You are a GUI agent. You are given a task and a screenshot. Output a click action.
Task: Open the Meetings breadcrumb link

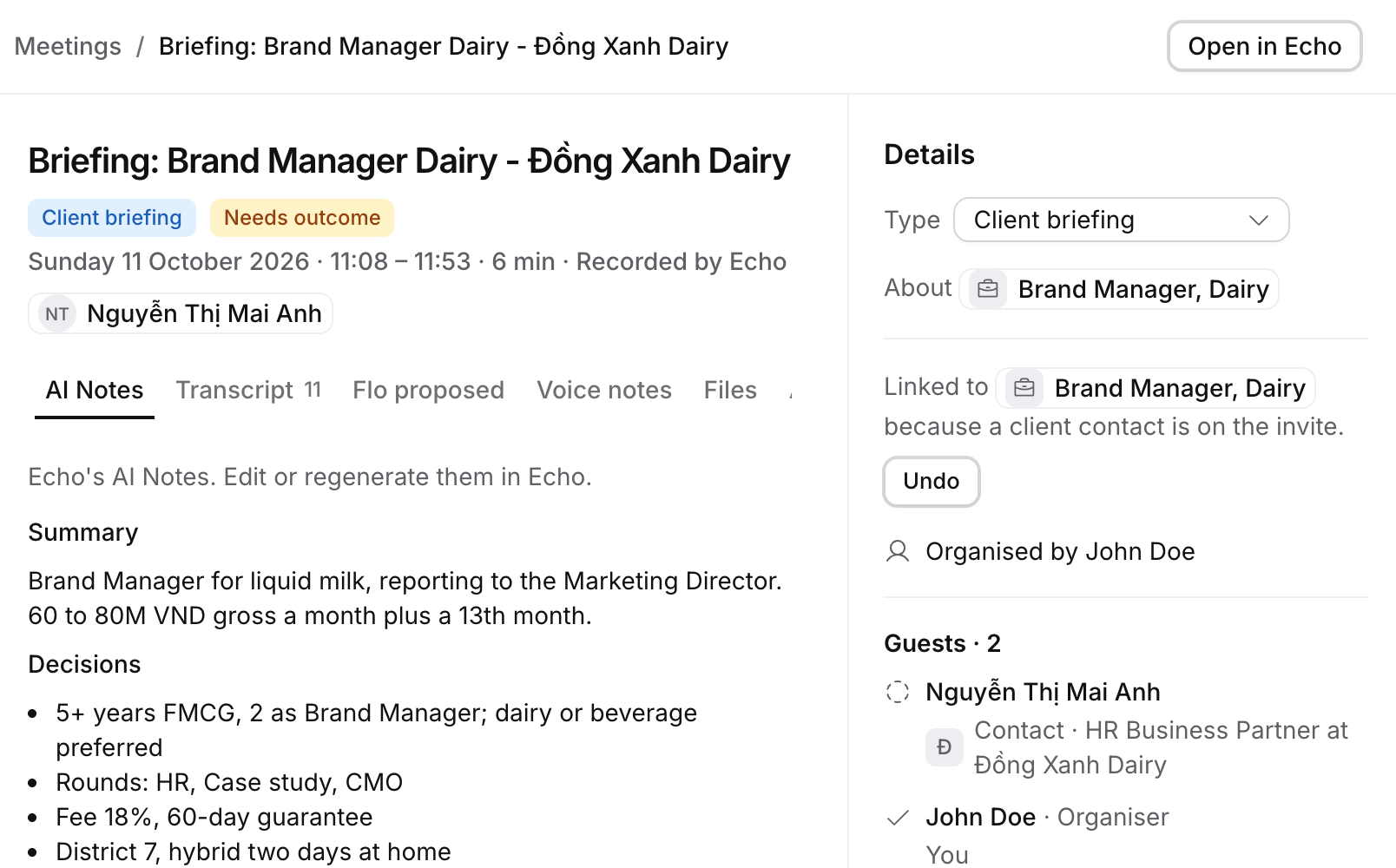(x=68, y=46)
